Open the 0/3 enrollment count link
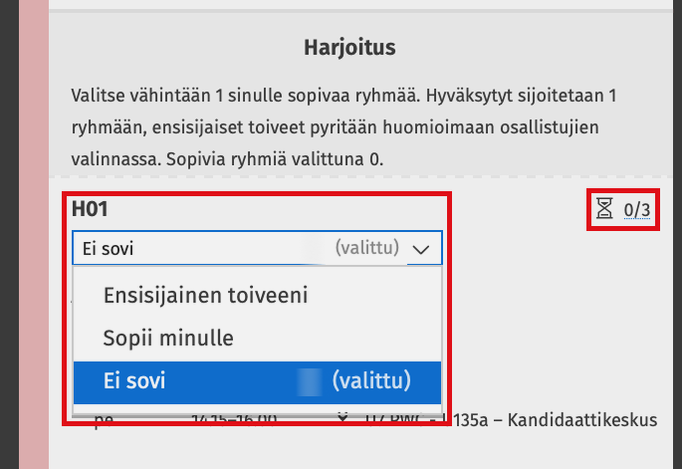 637,209
